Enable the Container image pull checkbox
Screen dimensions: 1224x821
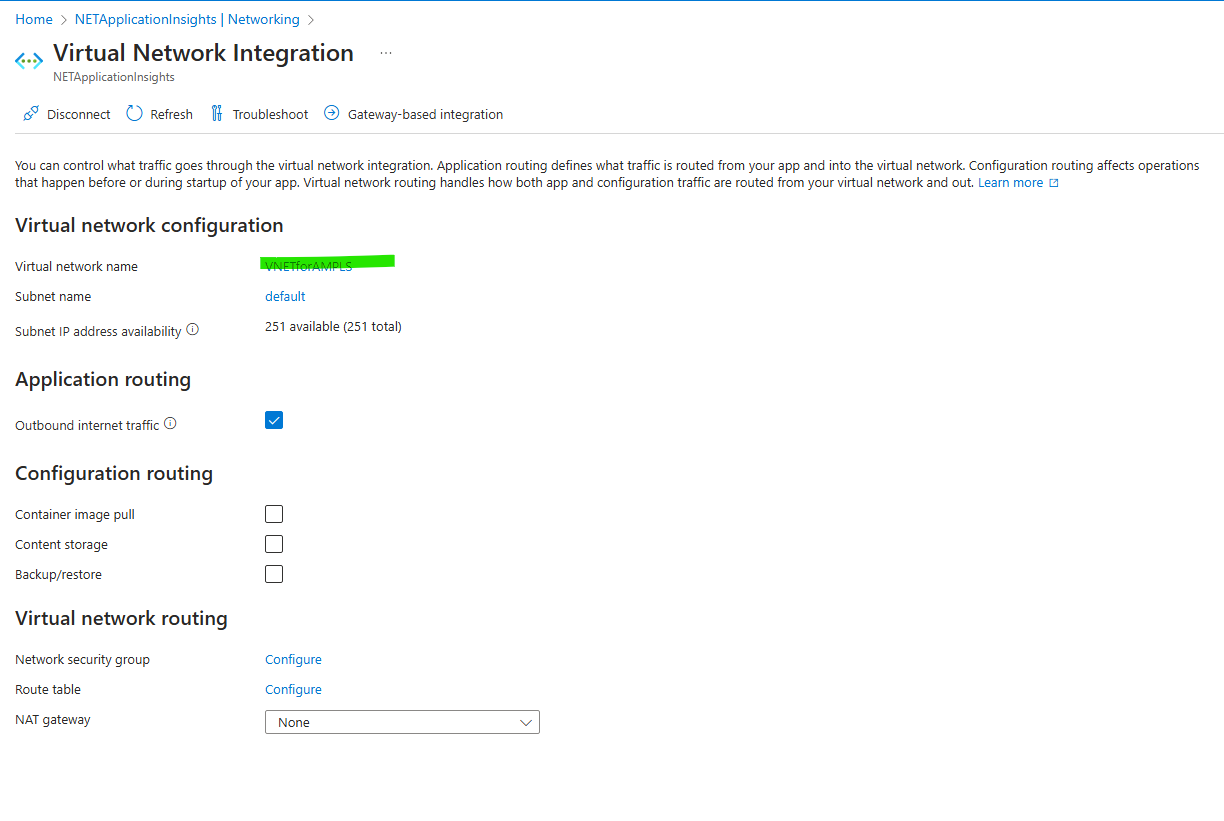(x=274, y=514)
